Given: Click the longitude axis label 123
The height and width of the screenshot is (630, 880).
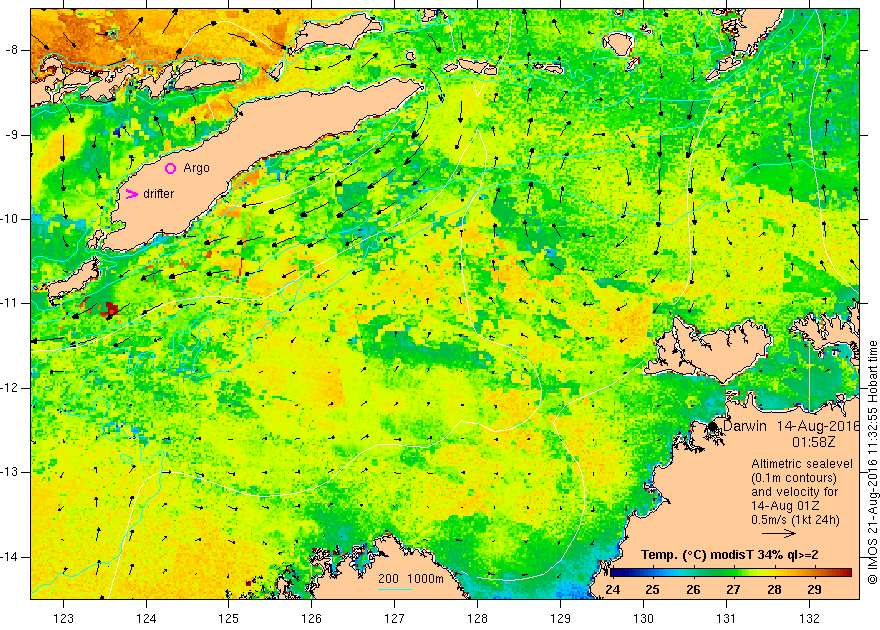Looking at the screenshot, I should [63, 618].
